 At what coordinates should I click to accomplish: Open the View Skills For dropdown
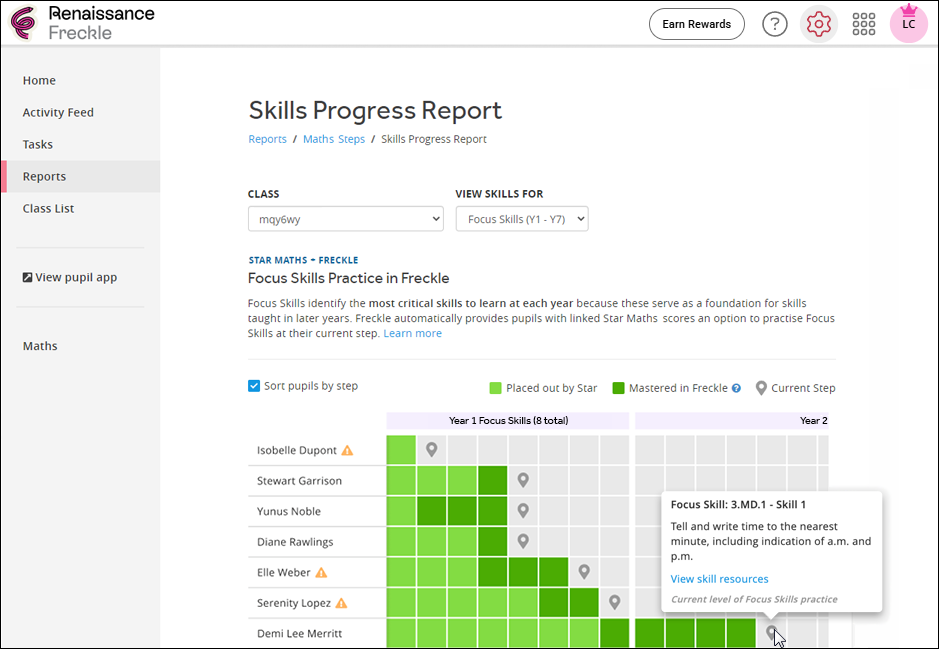(x=522, y=219)
